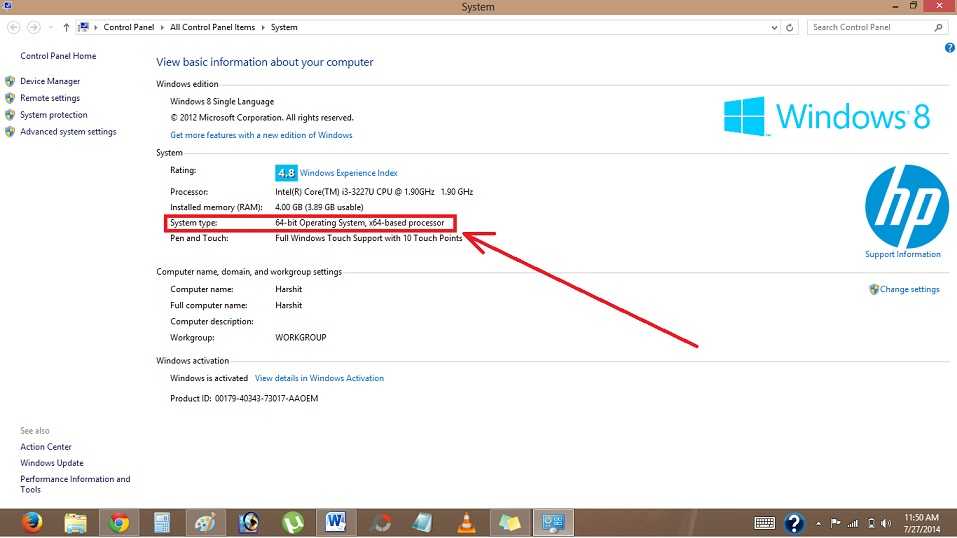The width and height of the screenshot is (957, 538).
Task: Click System breadcrumb segment
Action: click(x=284, y=27)
